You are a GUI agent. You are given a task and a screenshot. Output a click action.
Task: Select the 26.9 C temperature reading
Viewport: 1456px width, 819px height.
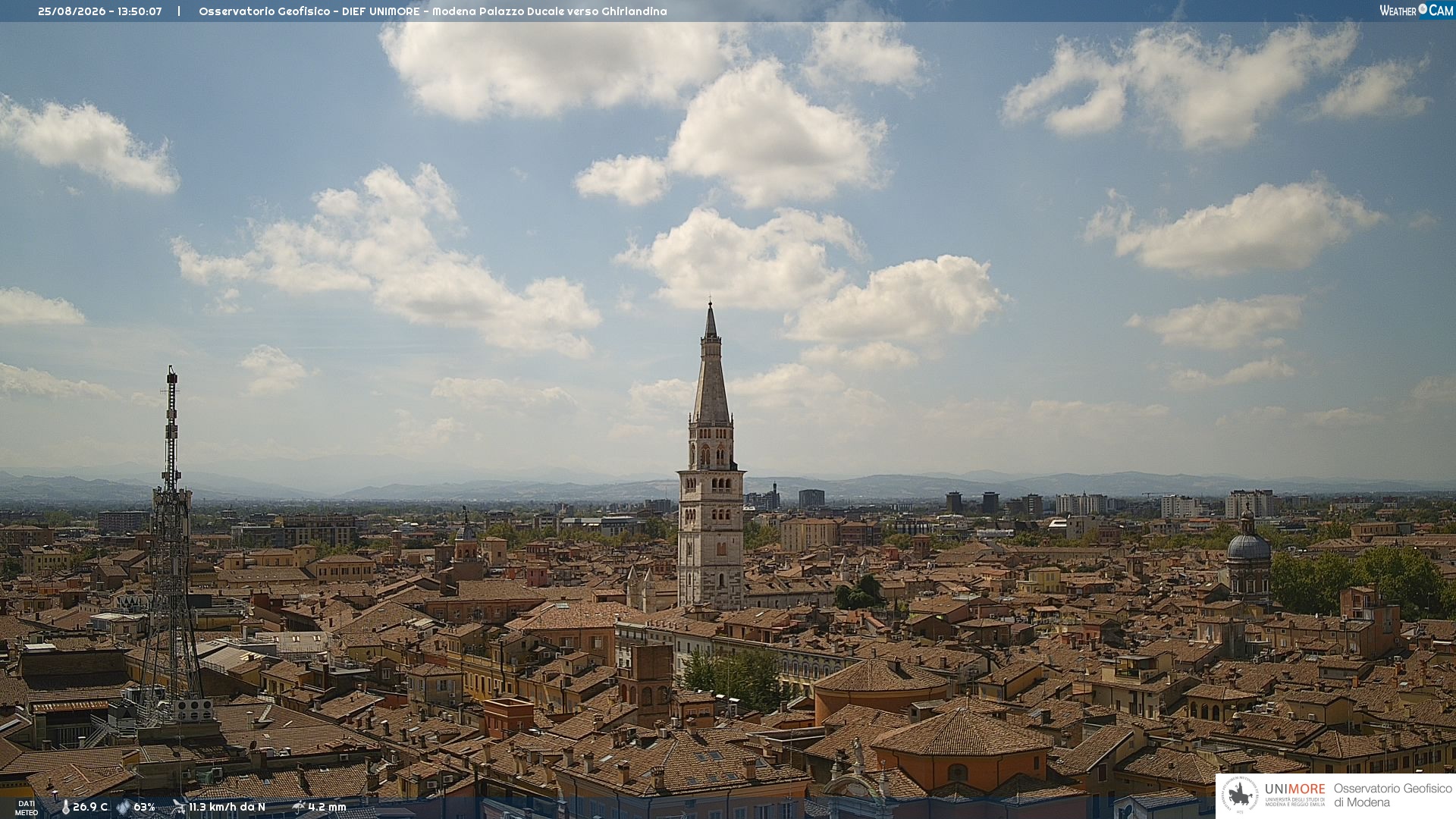tap(90, 807)
